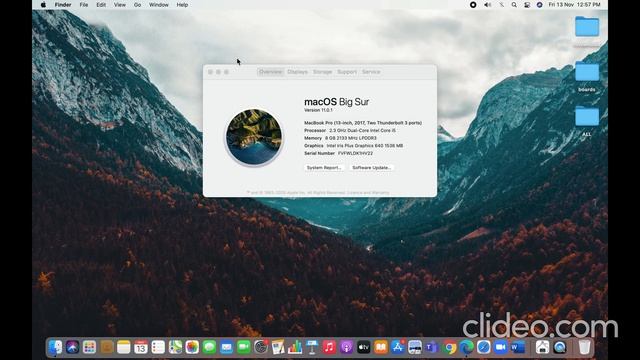The width and height of the screenshot is (640, 360).
Task: Open Keynote from the Dock
Action: pyautogui.click(x=312, y=347)
